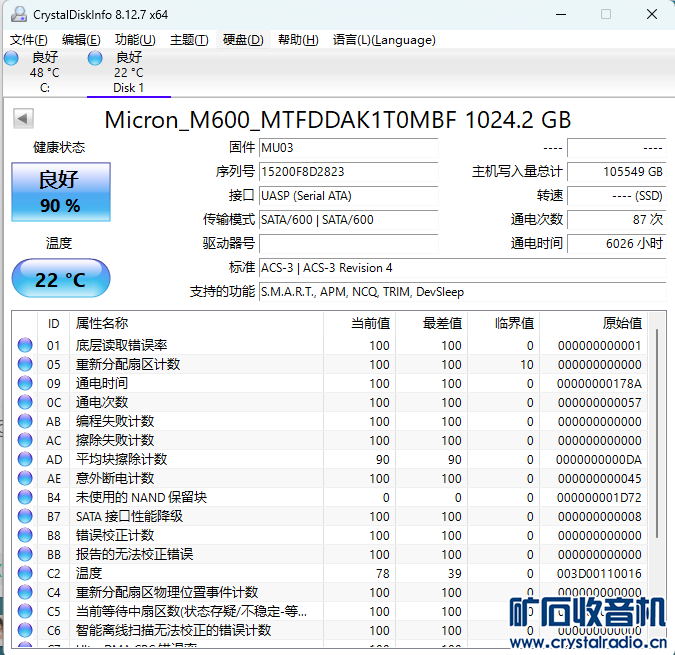The width and height of the screenshot is (675, 655).
Task: Click the status orb for attribute AE
Action: [x=25, y=478]
